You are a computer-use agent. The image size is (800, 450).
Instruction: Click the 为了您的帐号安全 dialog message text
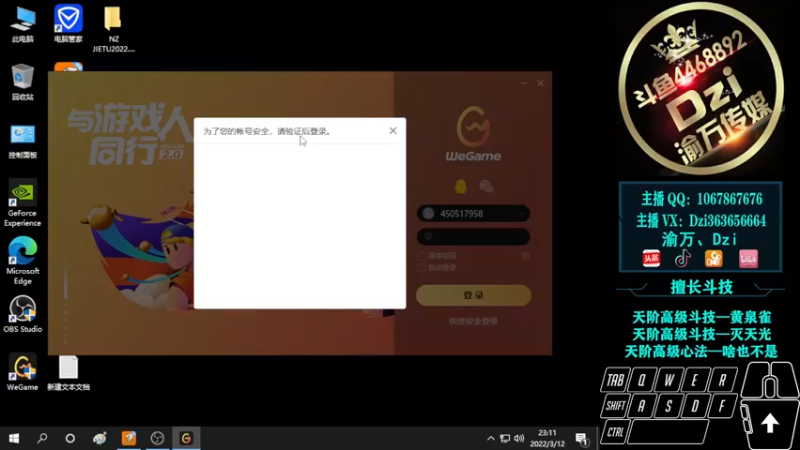pos(267,131)
